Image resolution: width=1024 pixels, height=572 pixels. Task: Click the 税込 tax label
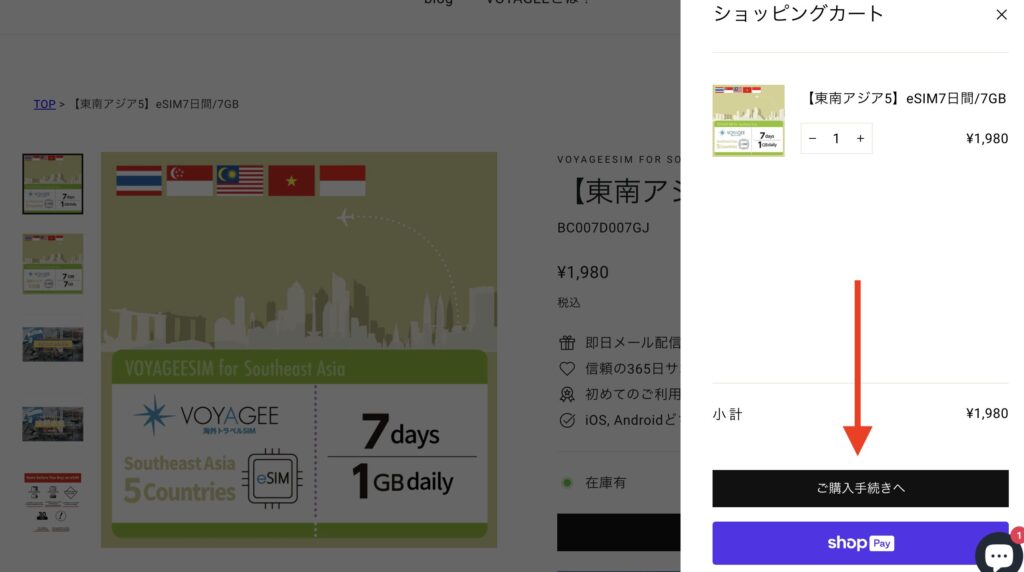pyautogui.click(x=568, y=302)
